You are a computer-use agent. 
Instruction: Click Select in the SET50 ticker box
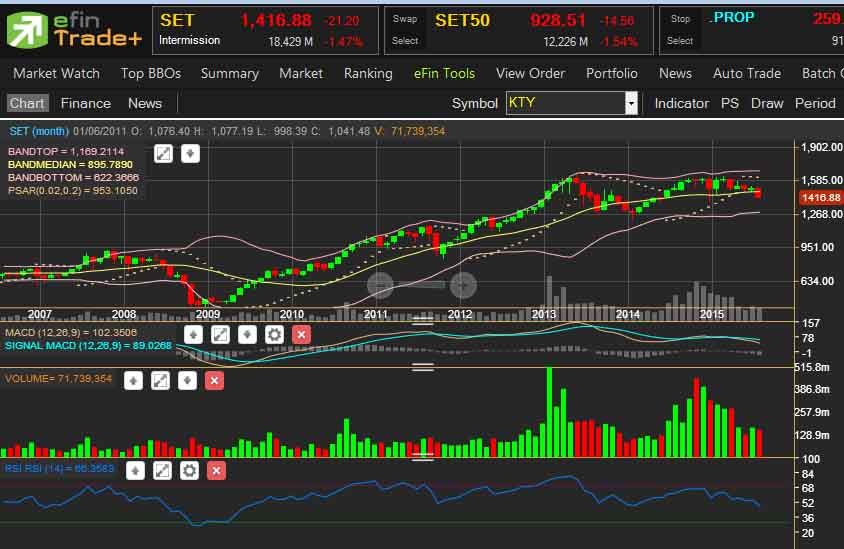405,40
